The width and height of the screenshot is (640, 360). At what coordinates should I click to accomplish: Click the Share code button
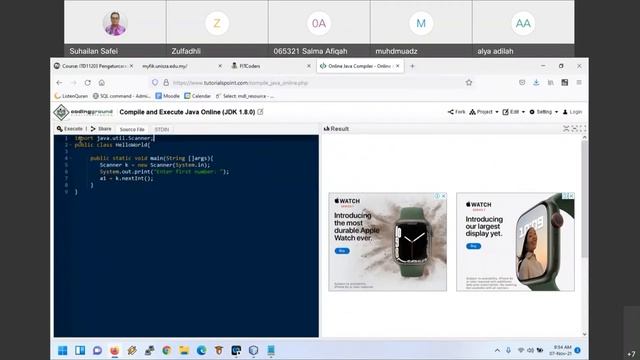tap(101, 129)
